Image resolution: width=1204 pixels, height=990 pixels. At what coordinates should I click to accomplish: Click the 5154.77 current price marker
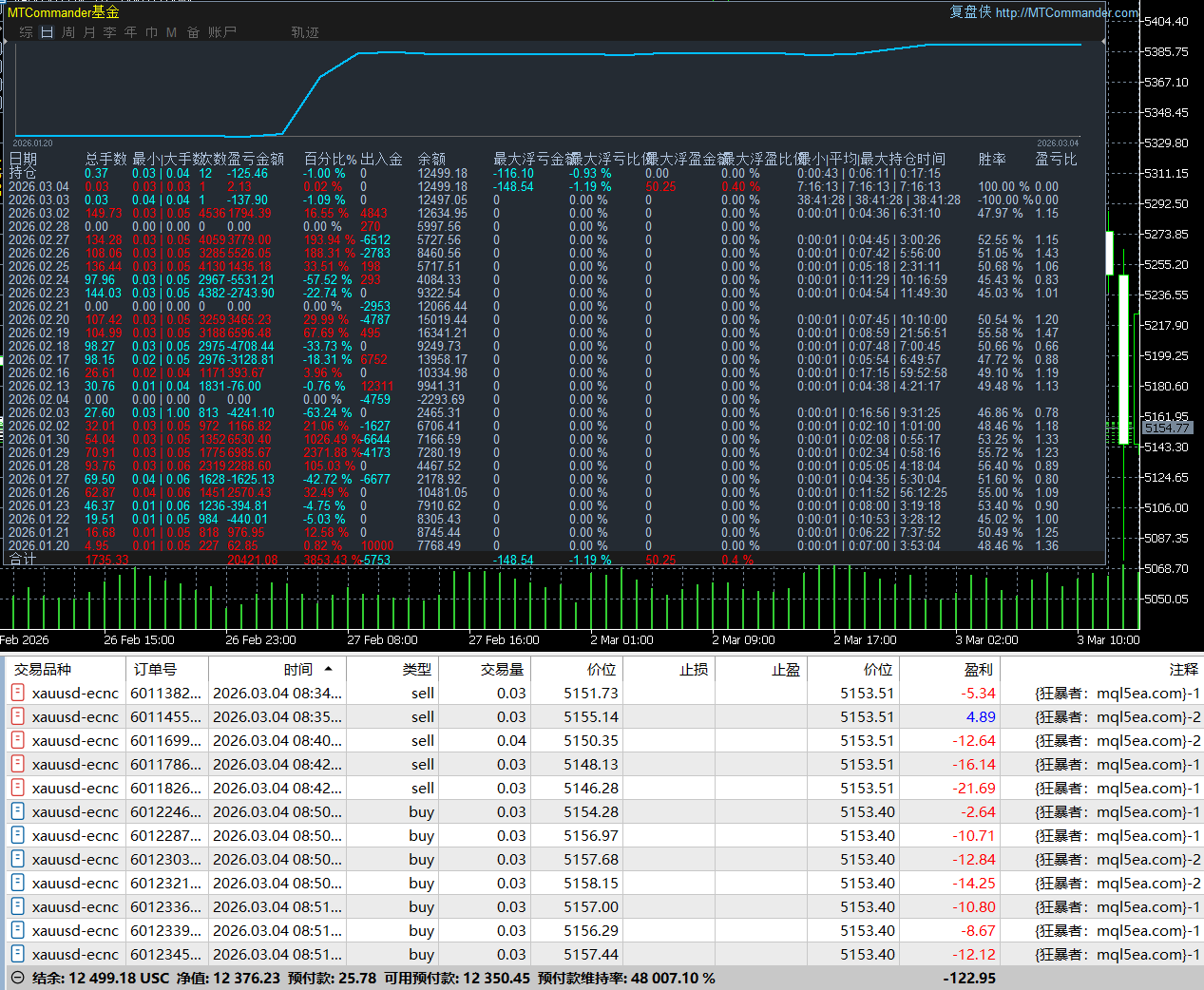1166,428
